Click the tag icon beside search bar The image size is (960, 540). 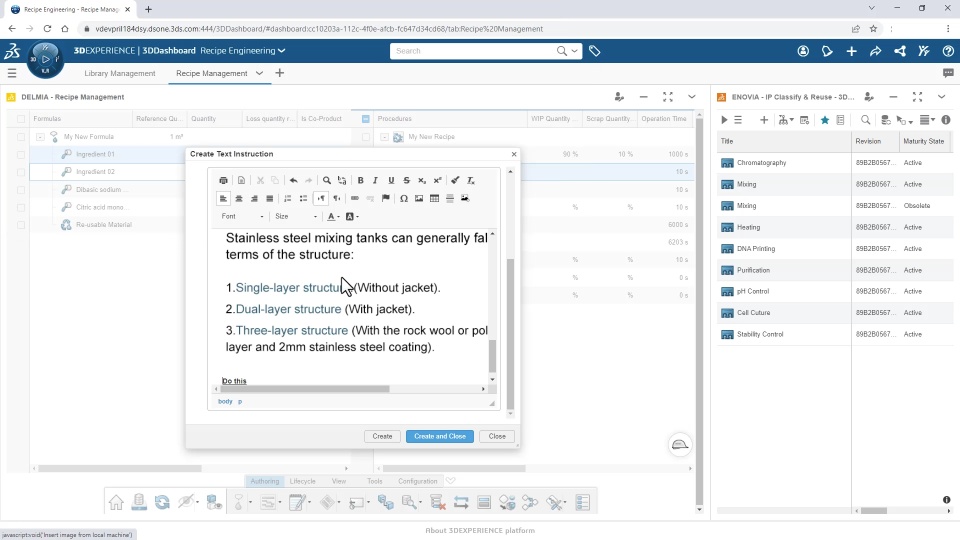[594, 51]
